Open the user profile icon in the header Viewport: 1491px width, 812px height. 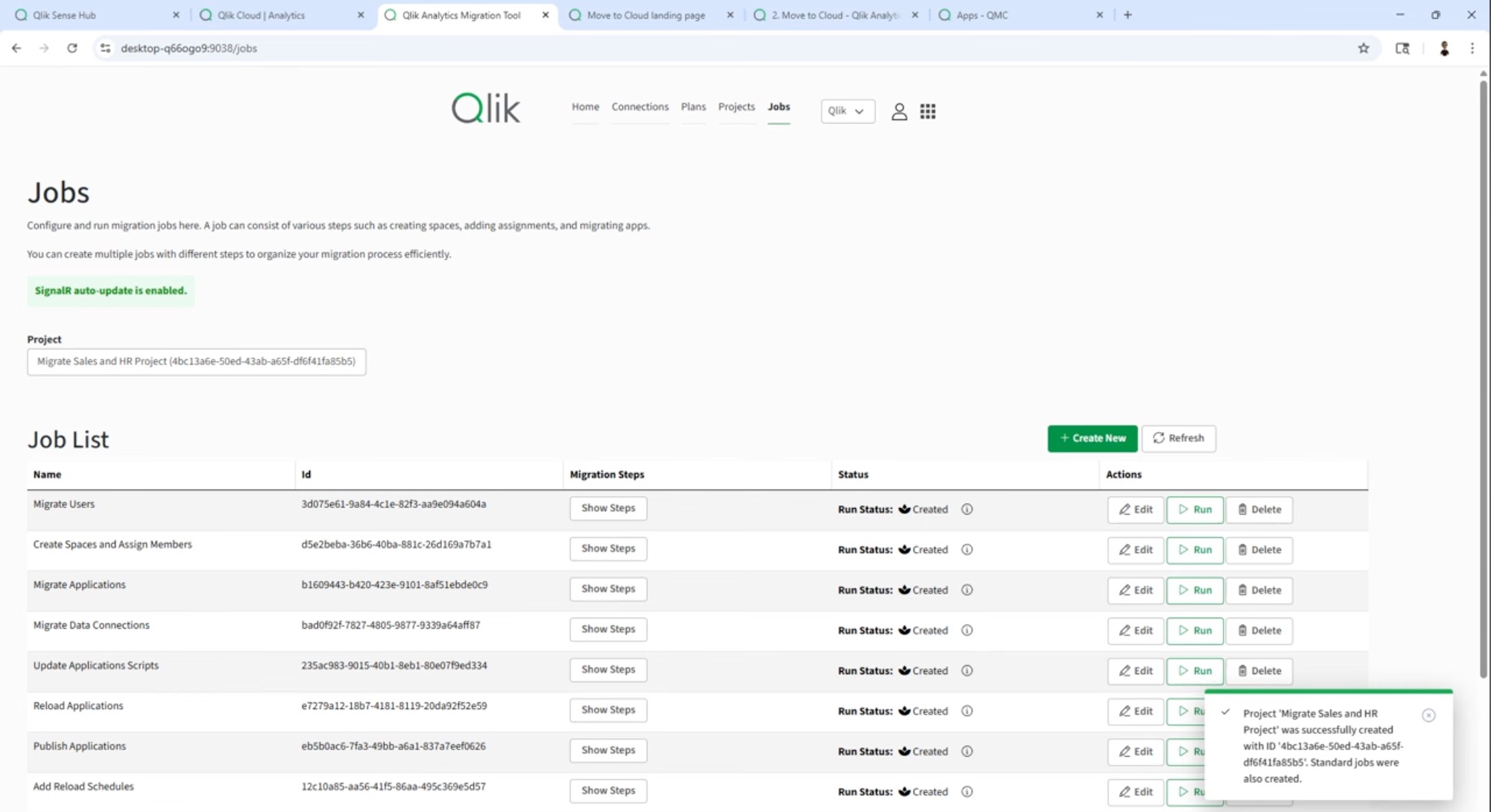tap(899, 111)
